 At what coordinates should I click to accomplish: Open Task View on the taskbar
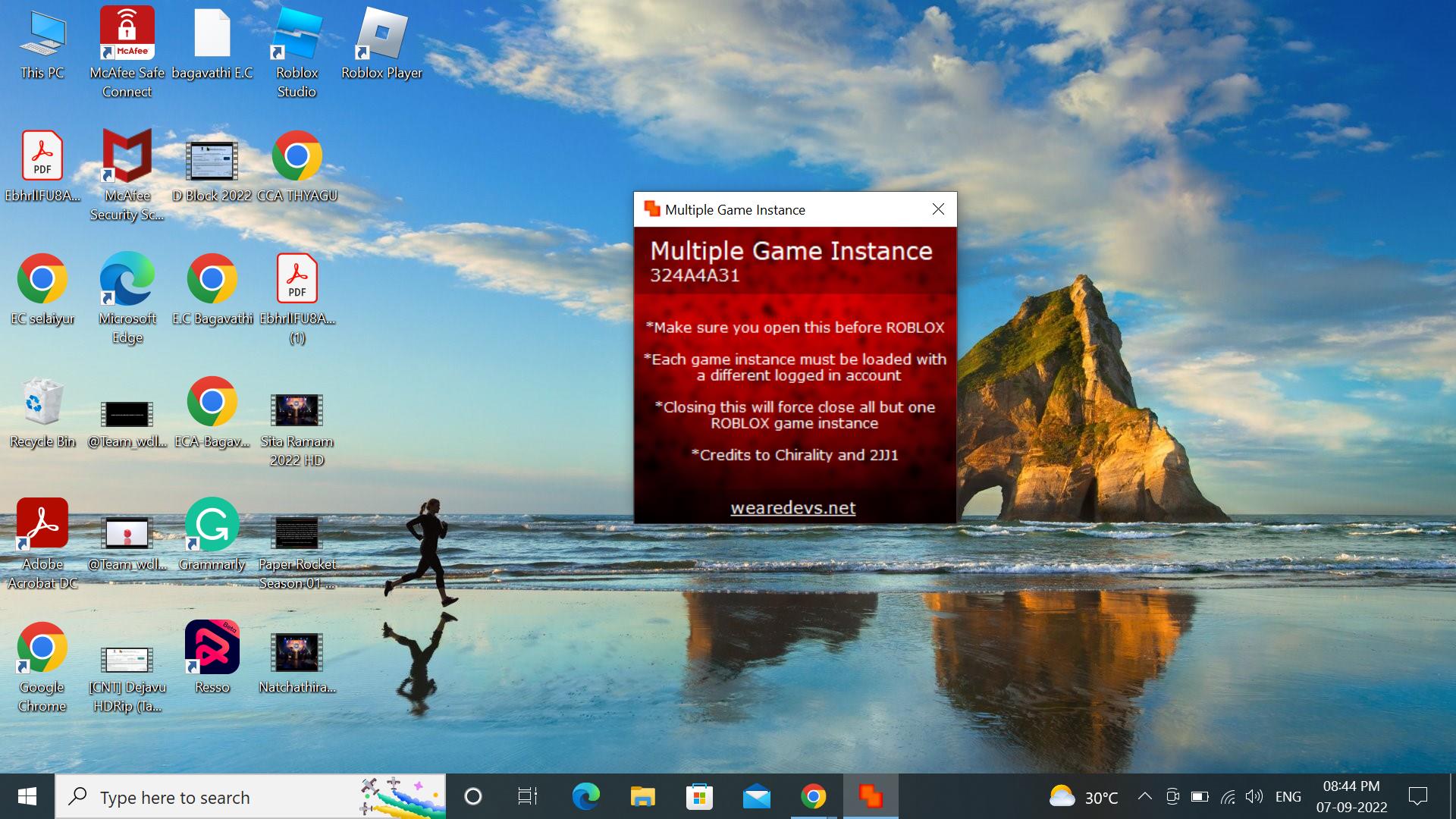(528, 796)
